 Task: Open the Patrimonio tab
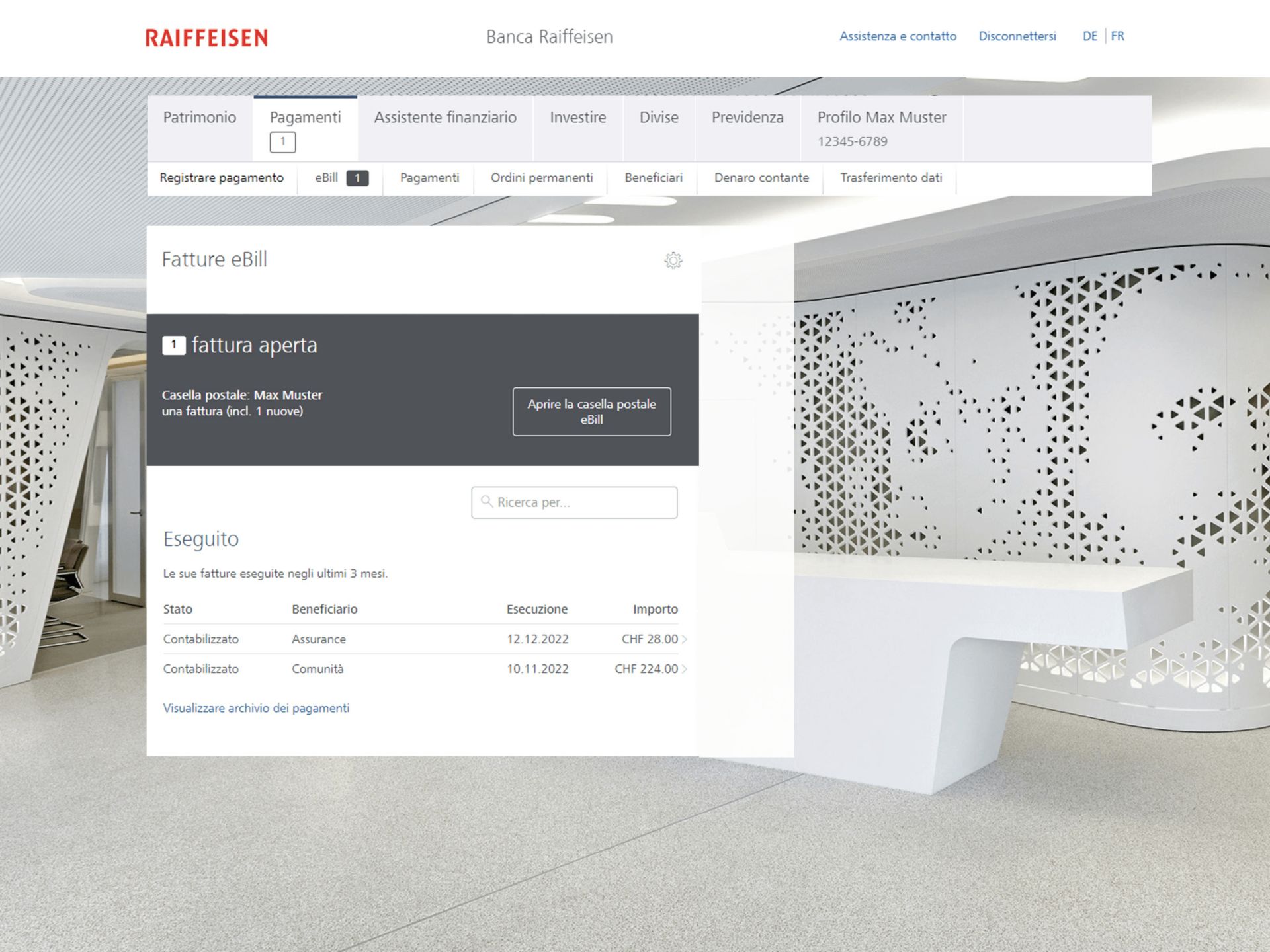click(x=199, y=118)
